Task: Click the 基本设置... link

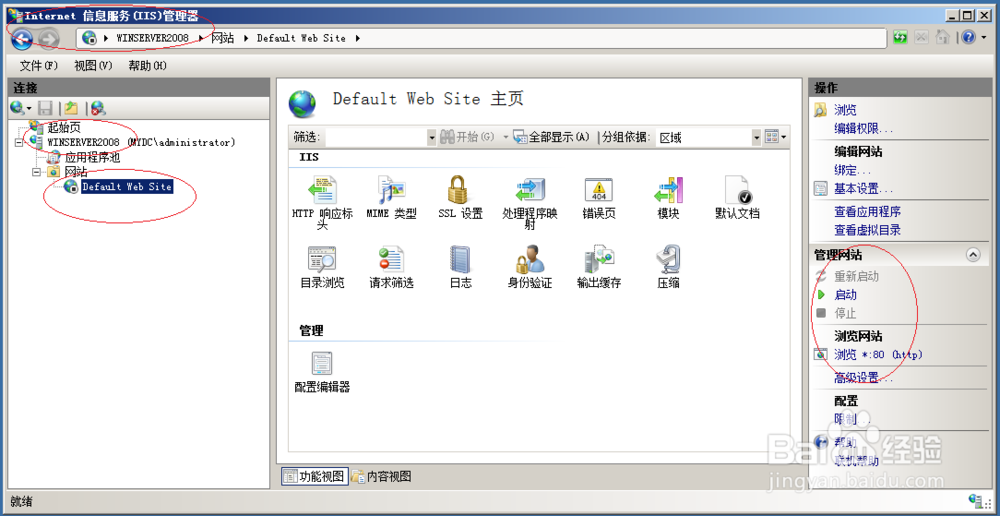Action: pos(864,189)
